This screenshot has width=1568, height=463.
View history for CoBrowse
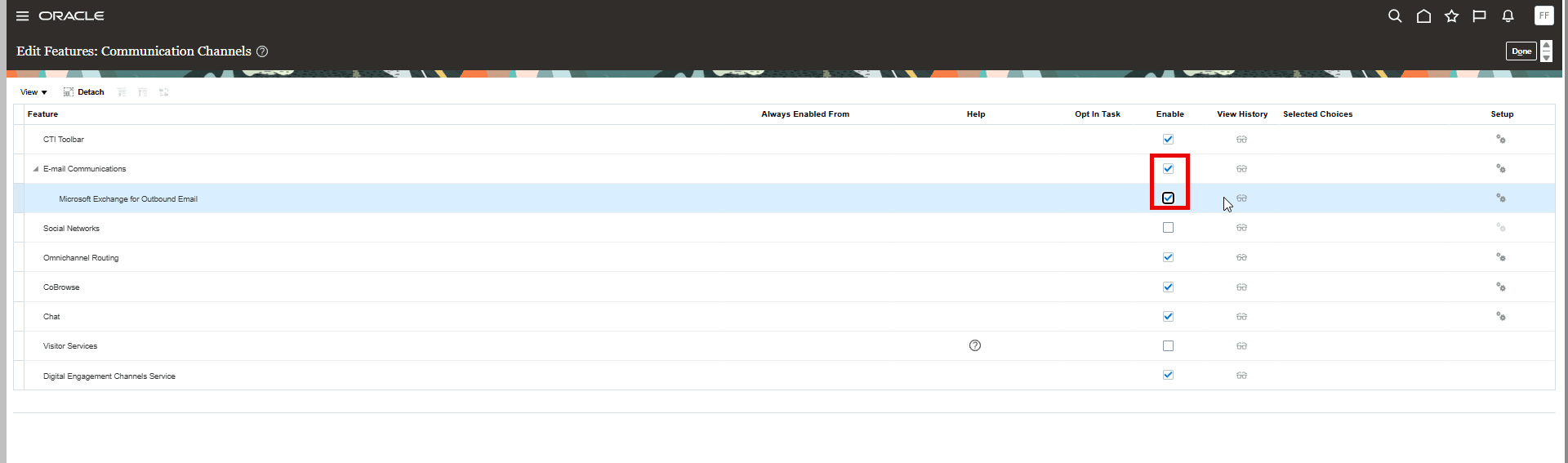(1241, 287)
